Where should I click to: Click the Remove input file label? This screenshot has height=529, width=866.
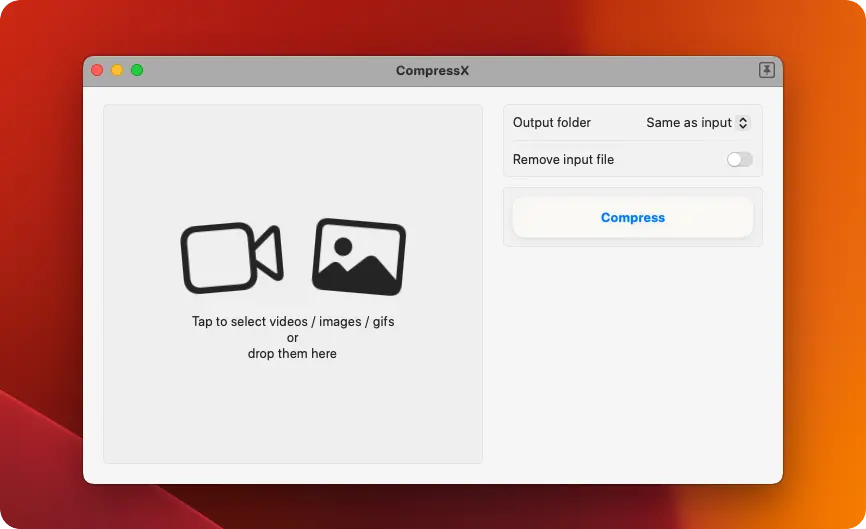point(563,160)
